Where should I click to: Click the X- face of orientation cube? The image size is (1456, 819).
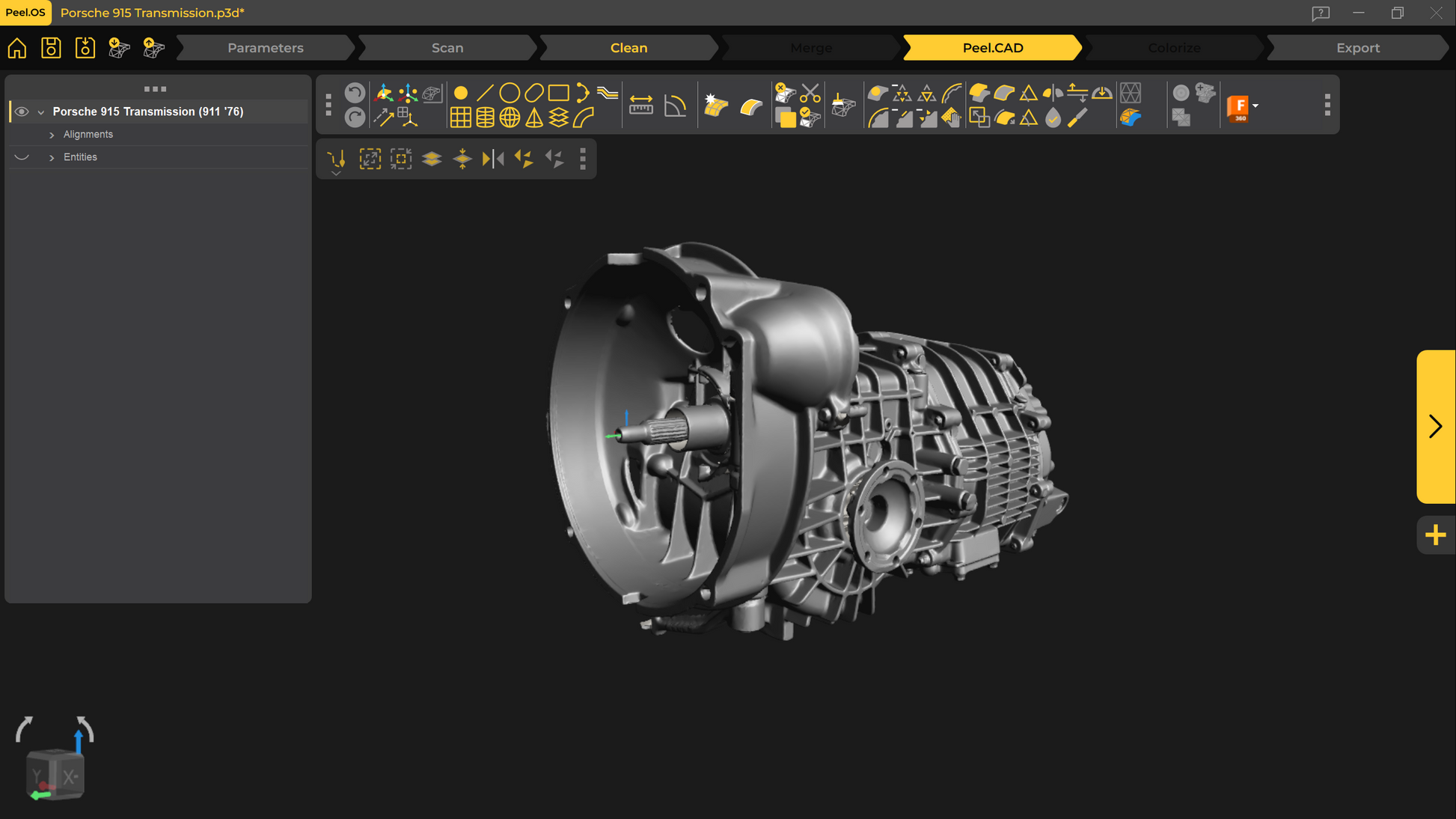click(70, 777)
